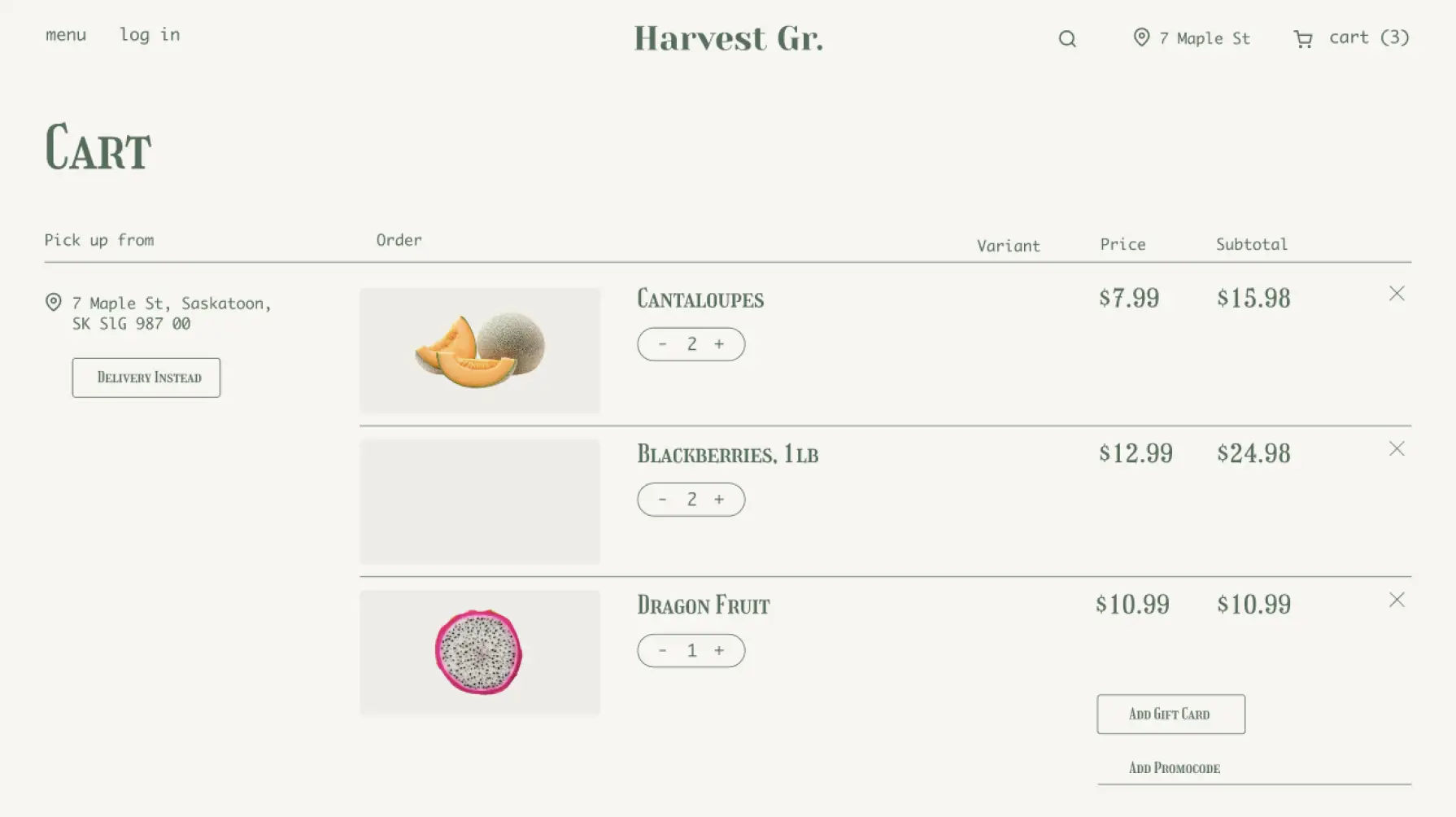Image resolution: width=1456 pixels, height=817 pixels.
Task: Increase Blackberries quantity with plus
Action: (719, 500)
